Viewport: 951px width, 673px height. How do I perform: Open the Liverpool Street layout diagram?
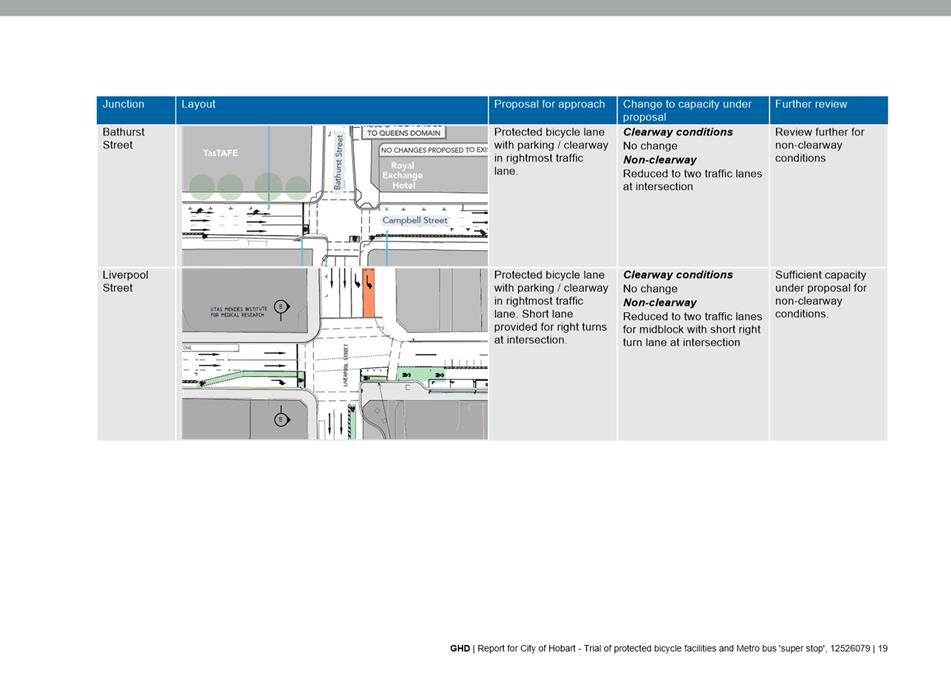335,354
